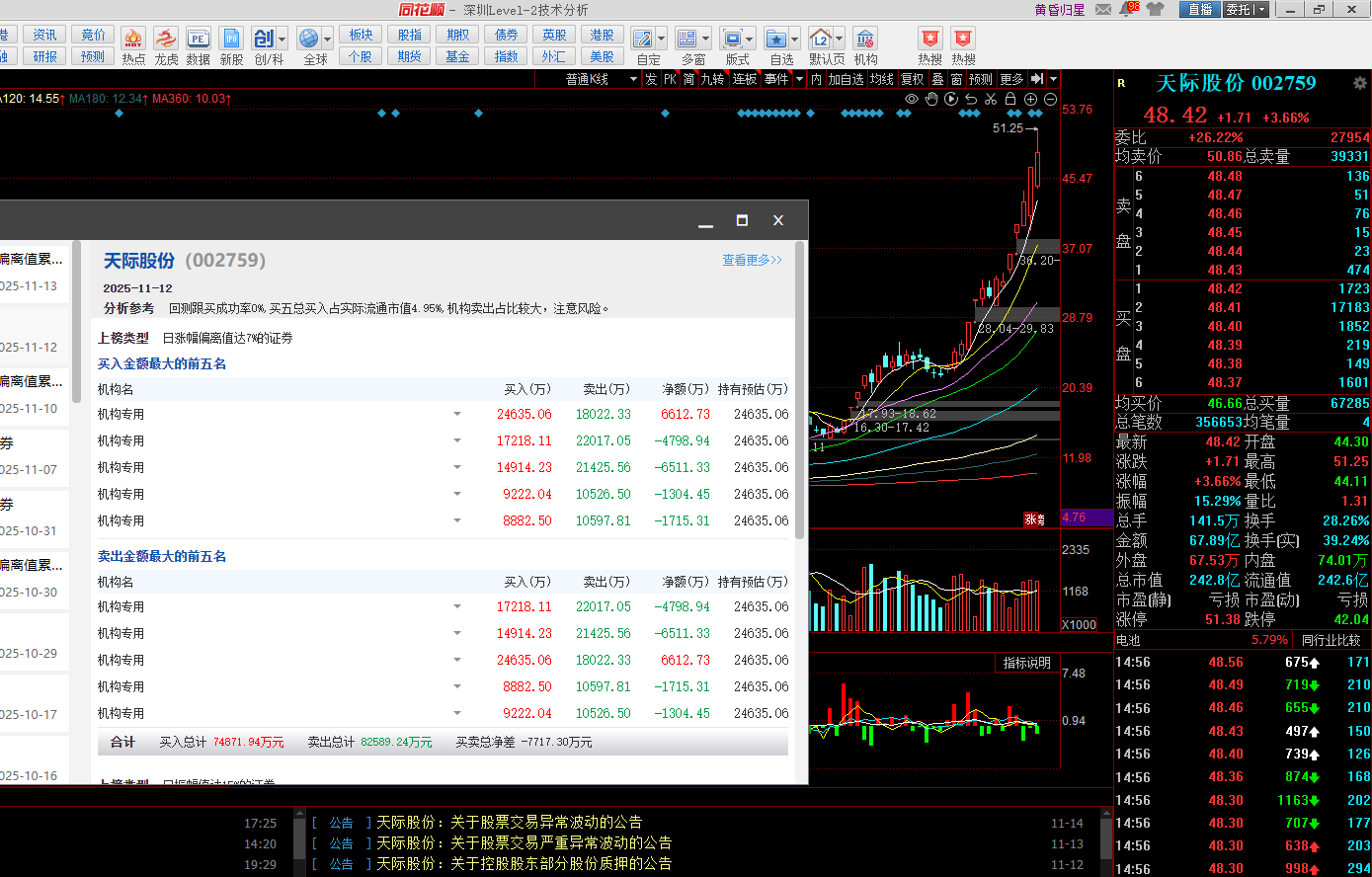Screen dimensions: 1372x877
Task: Click the 更多 more button
Action: pyautogui.click(x=1012, y=79)
